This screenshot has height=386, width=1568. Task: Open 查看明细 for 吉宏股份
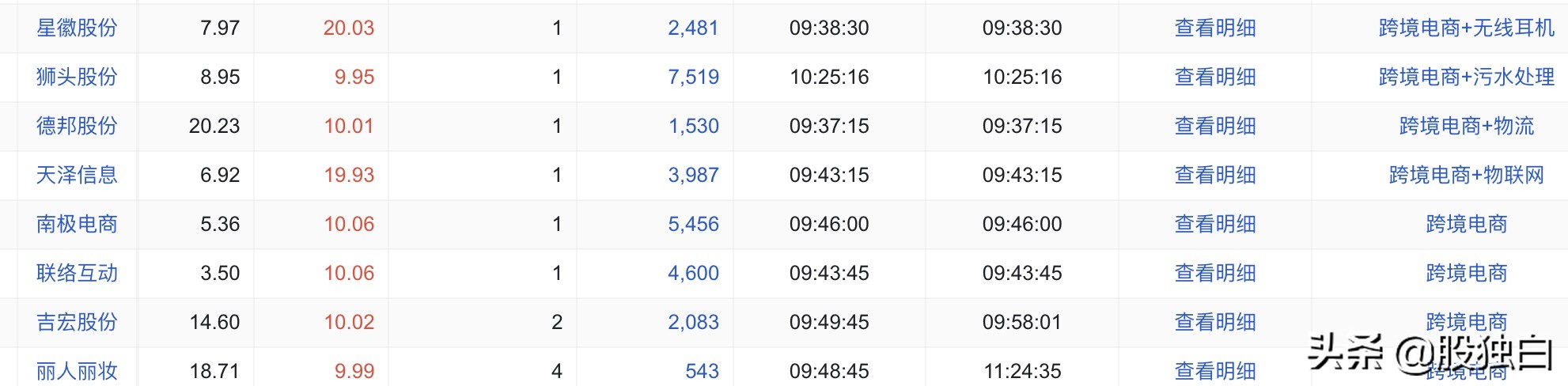[x=1215, y=322]
